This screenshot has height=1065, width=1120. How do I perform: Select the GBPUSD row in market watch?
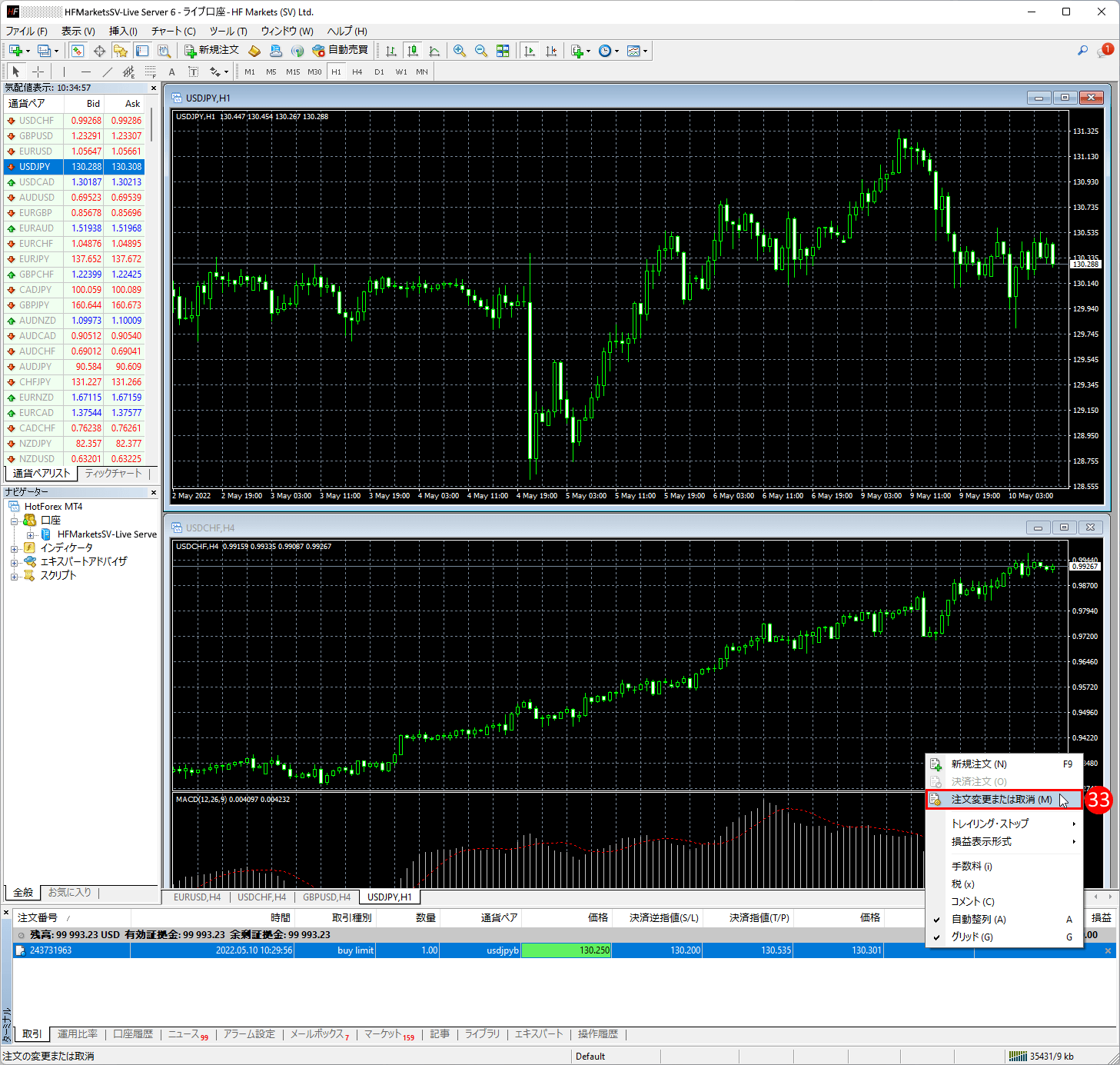[x=36, y=136]
